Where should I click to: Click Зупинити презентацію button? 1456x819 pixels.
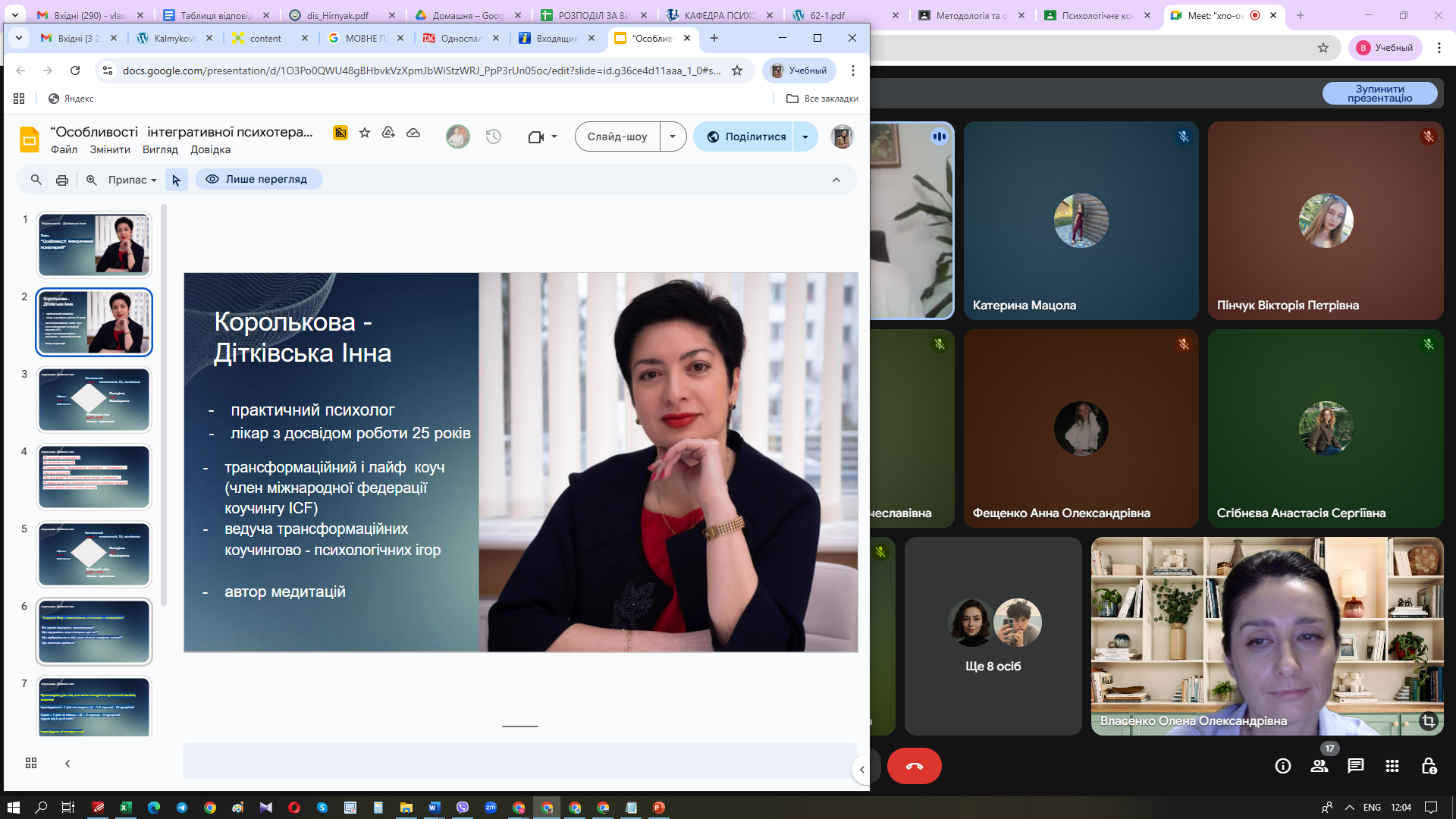click(x=1379, y=93)
